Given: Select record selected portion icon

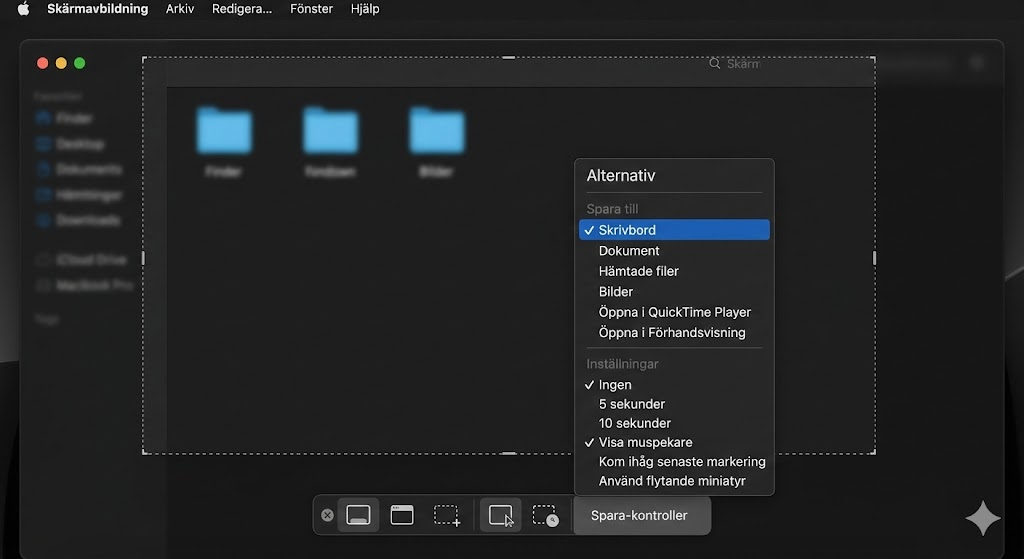Looking at the screenshot, I should coord(545,515).
